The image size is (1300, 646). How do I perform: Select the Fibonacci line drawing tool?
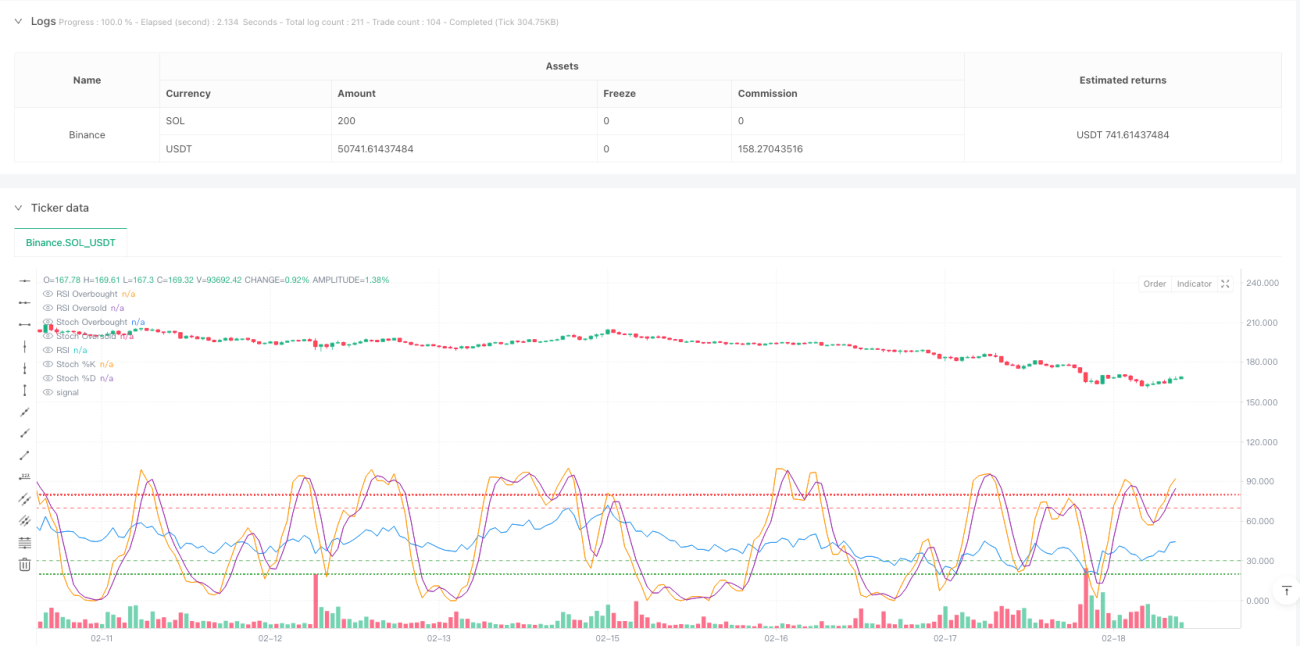click(25, 542)
